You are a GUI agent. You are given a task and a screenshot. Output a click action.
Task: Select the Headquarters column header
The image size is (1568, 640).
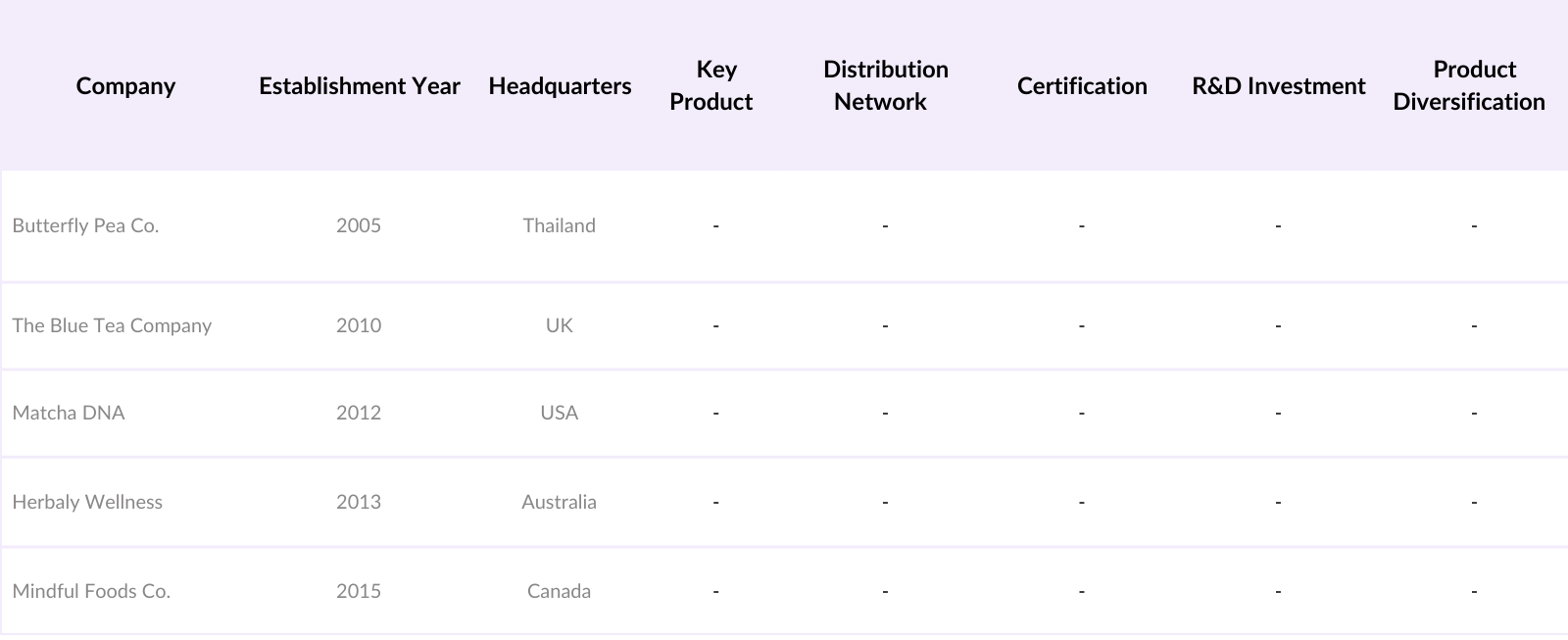(560, 86)
